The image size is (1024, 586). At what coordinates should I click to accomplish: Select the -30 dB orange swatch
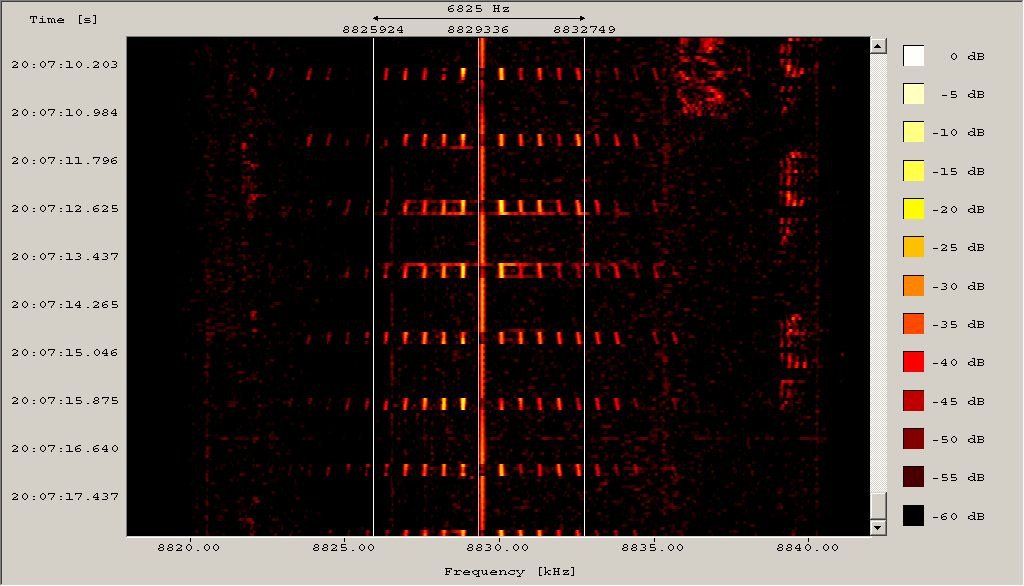914,285
